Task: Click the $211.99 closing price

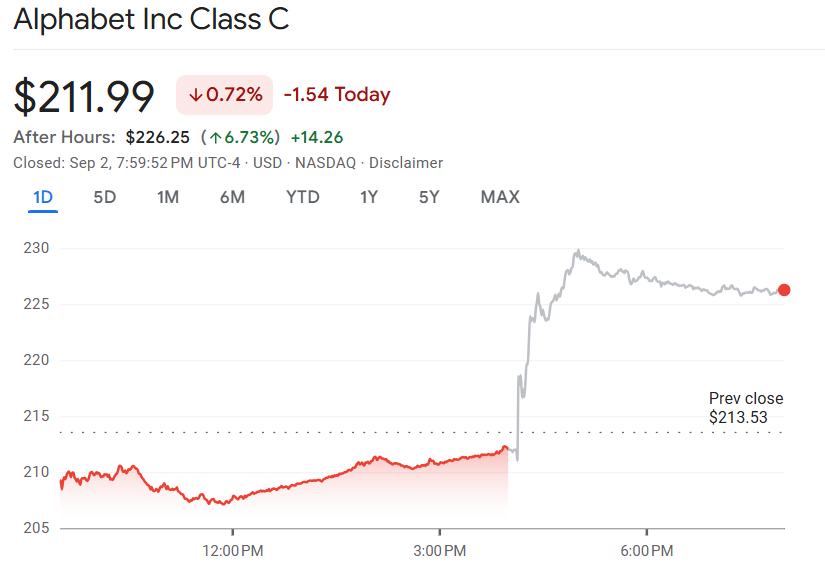Action: point(84,96)
